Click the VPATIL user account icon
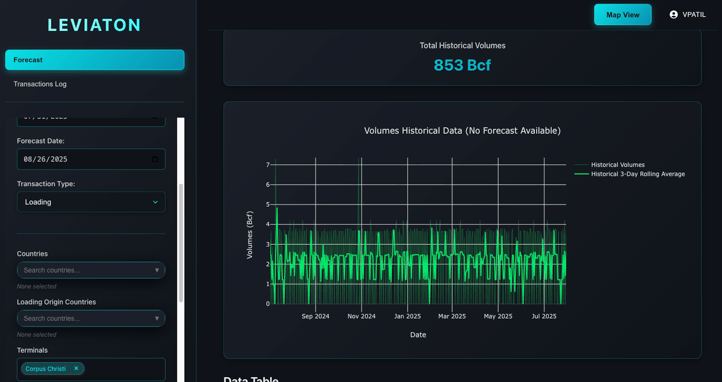The width and height of the screenshot is (722, 382). click(x=673, y=15)
